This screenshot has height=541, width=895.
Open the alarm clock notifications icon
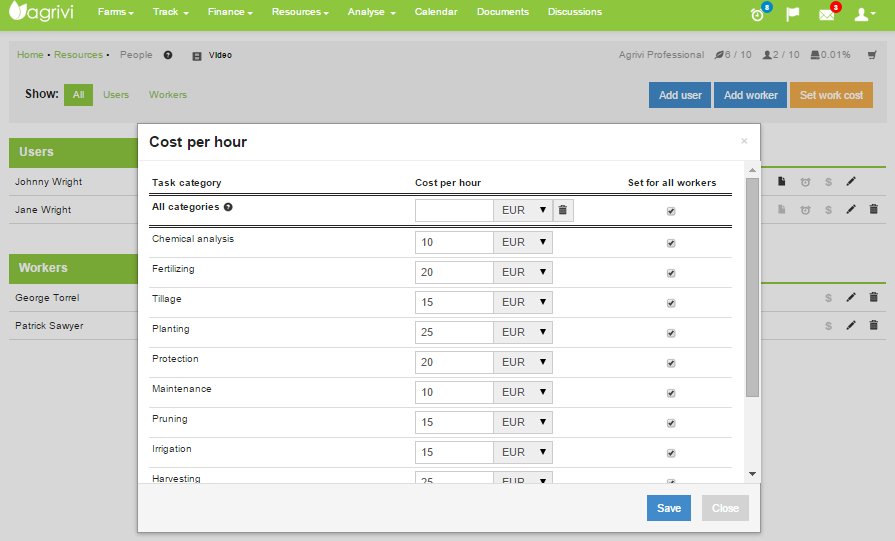[758, 14]
